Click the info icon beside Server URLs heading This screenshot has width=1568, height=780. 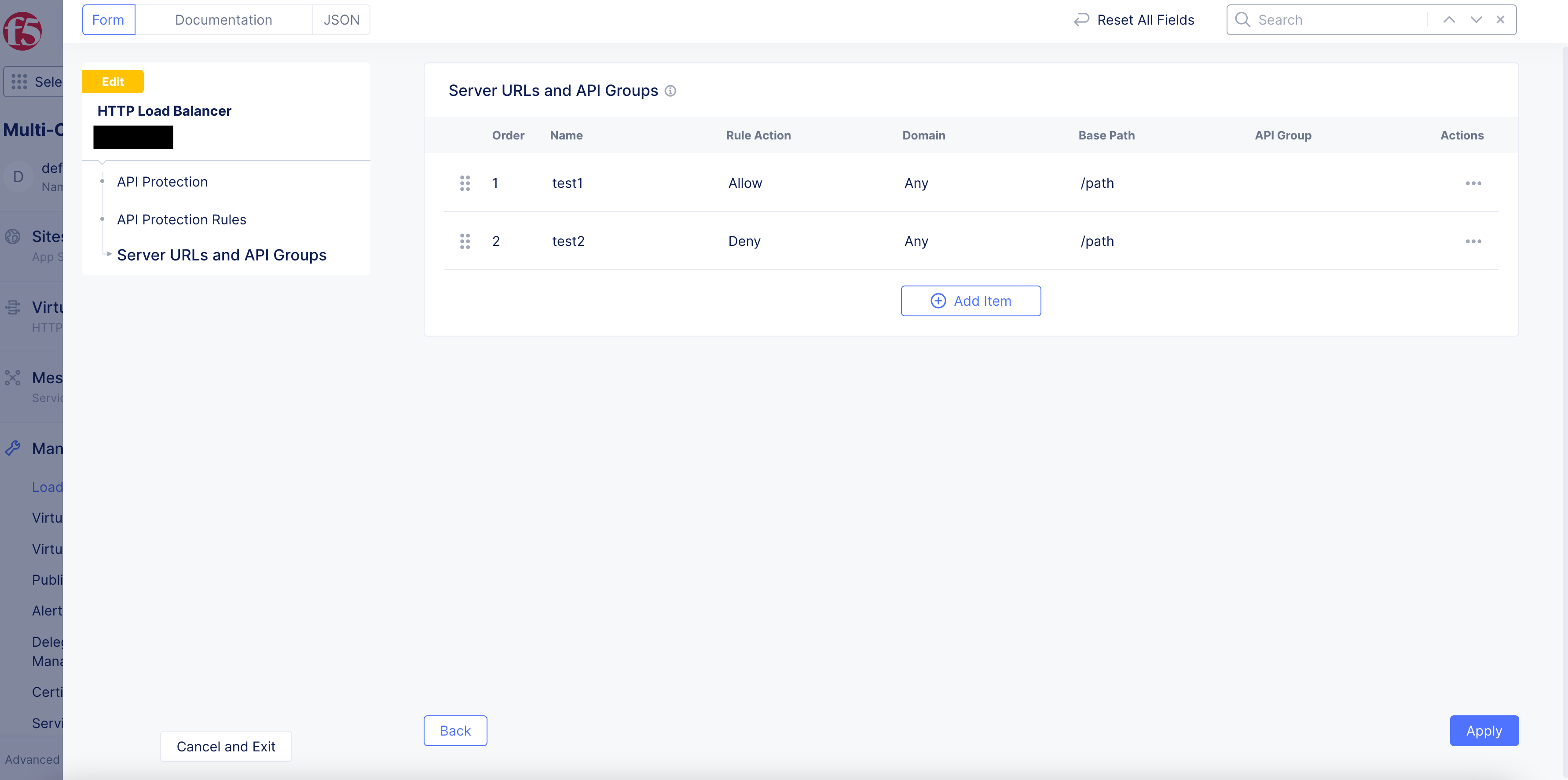tap(670, 91)
